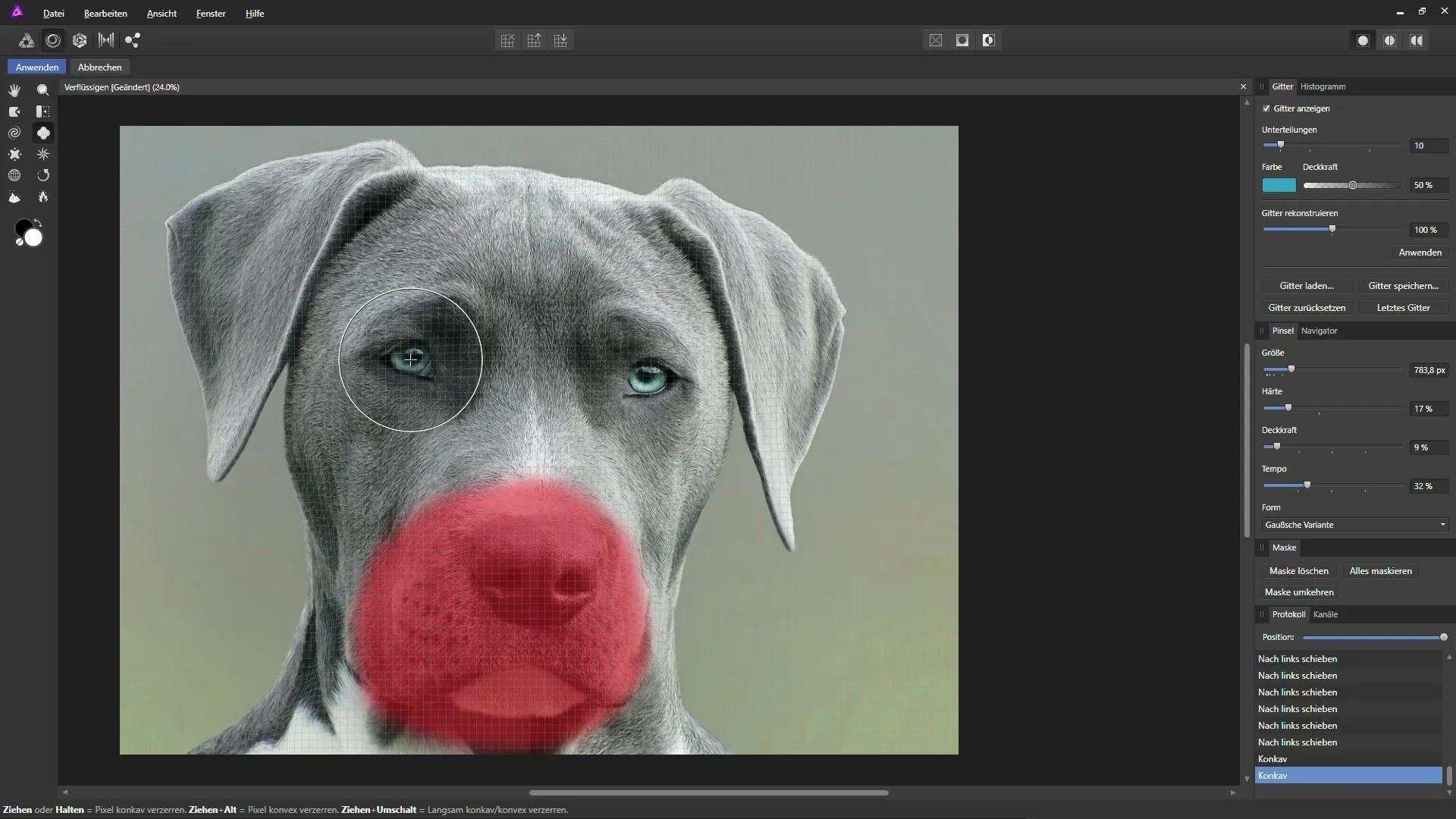
Task: Click the blue Anwenden button
Action: [37, 67]
